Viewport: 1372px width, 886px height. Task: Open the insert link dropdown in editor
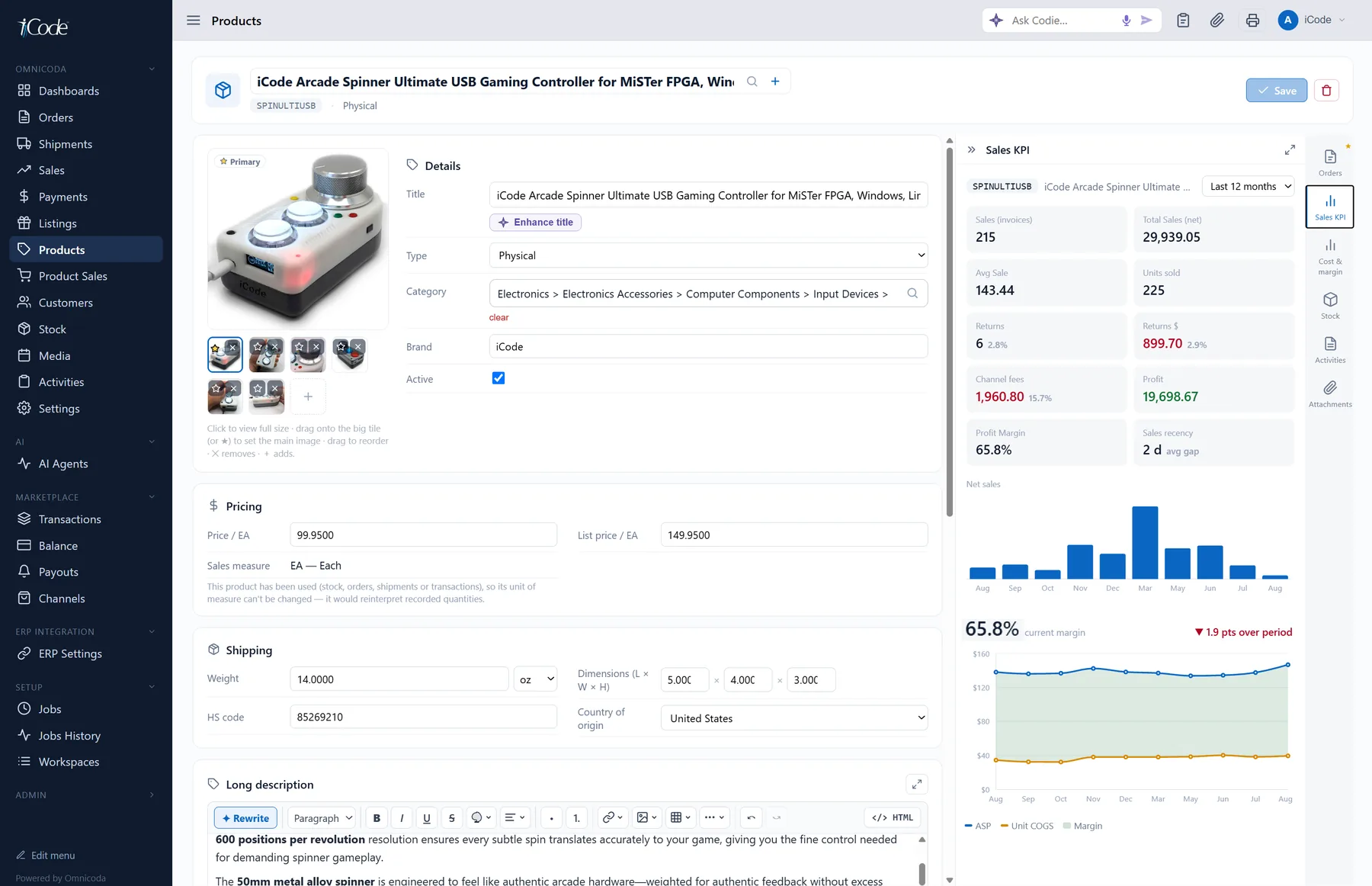613,817
